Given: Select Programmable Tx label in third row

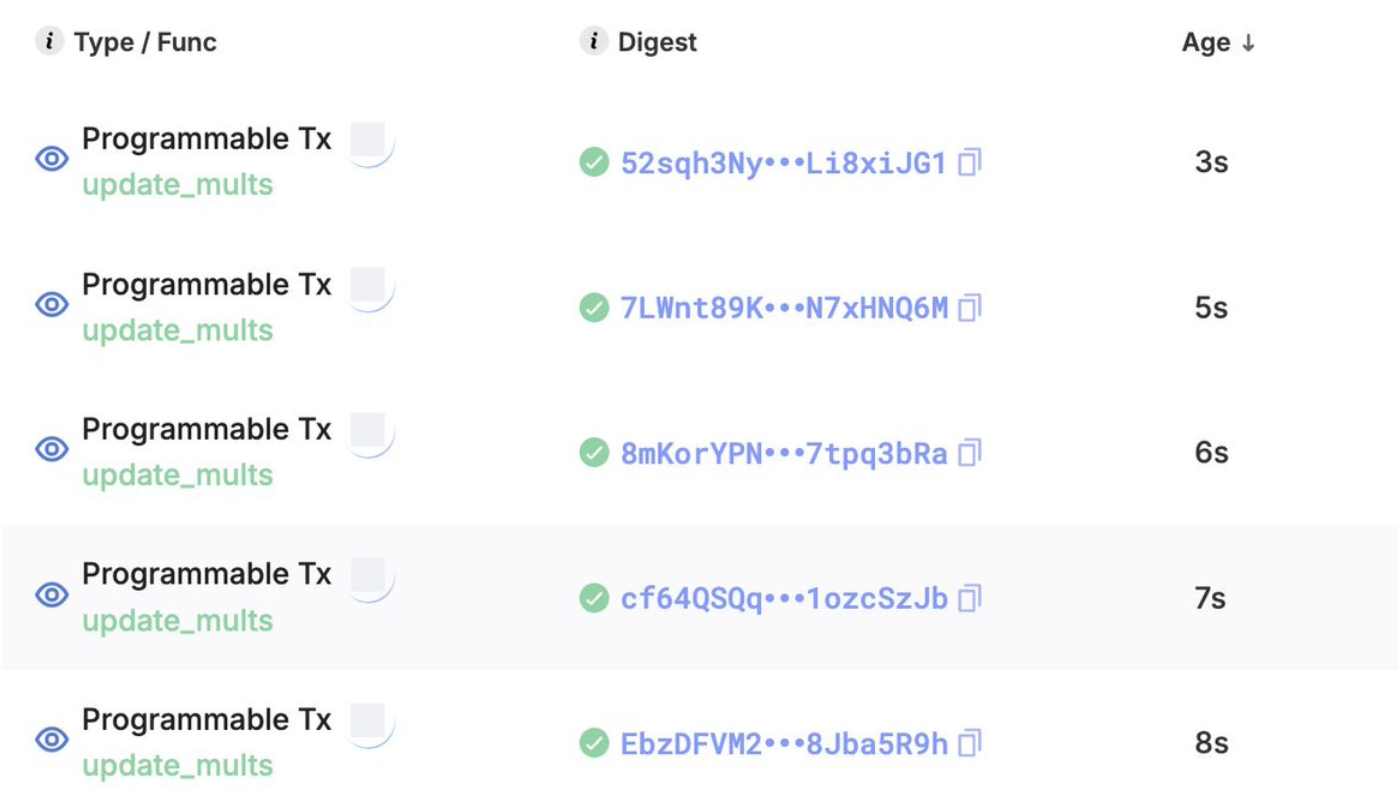Looking at the screenshot, I should 206,429.
